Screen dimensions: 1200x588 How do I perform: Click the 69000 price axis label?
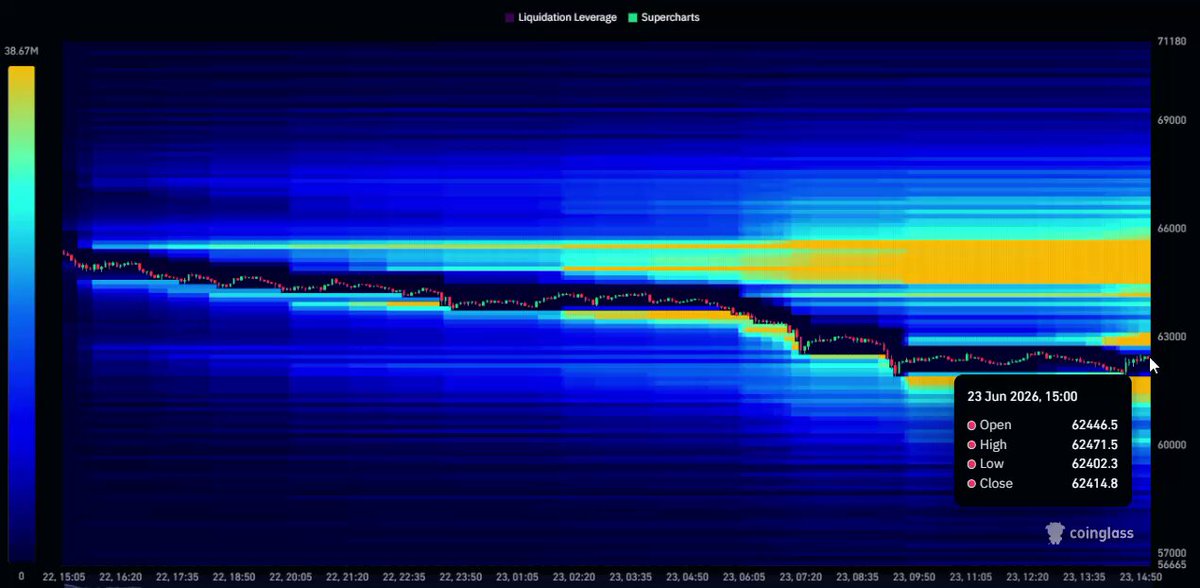pos(1170,120)
